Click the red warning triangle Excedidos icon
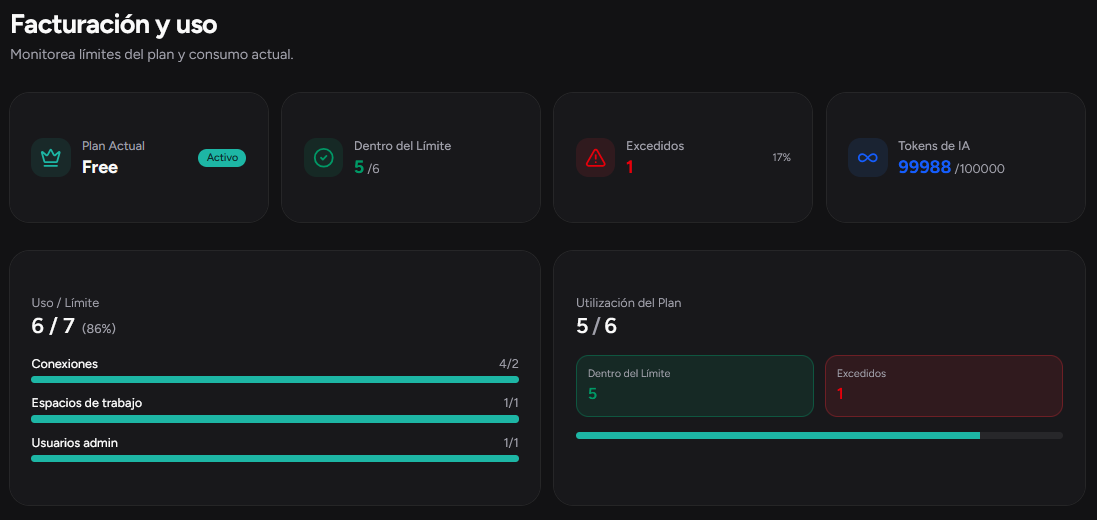Screen dimensions: 1097x520 coord(595,157)
